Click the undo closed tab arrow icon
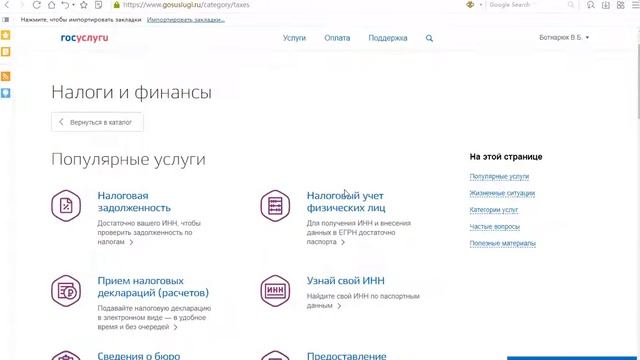The image size is (640, 360). click(x=65, y=5)
